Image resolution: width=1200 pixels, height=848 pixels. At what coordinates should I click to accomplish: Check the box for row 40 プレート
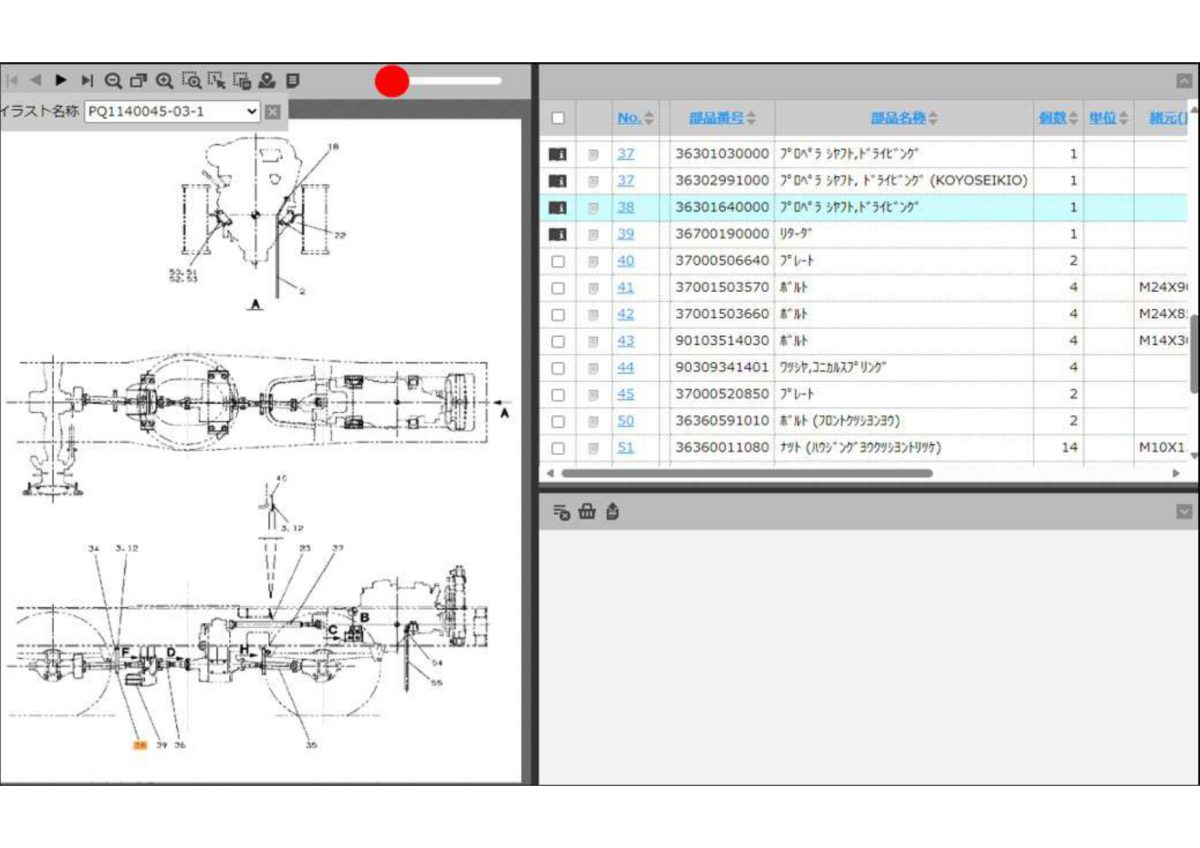(558, 261)
